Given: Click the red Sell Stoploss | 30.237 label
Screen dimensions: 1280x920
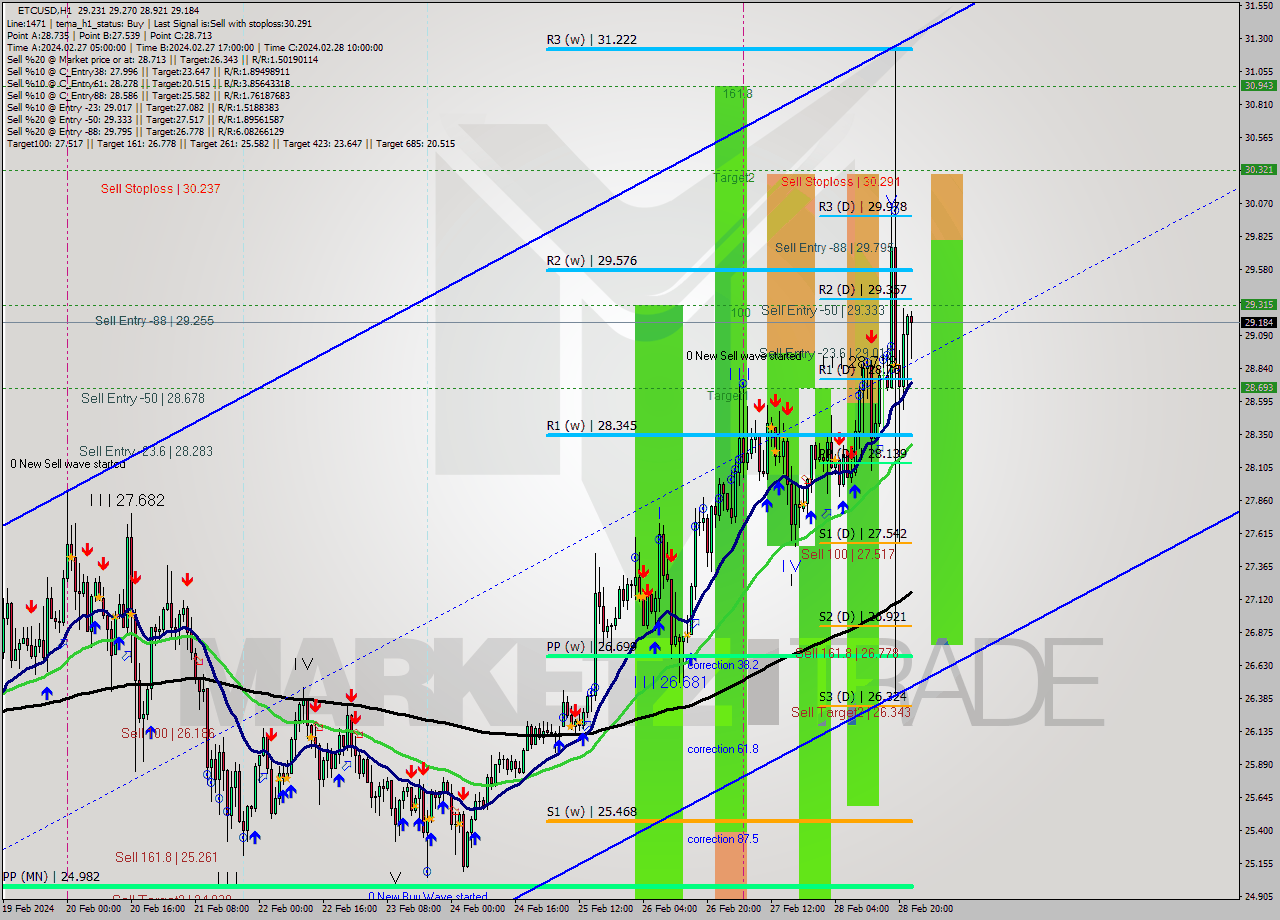Looking at the screenshot, I should pyautogui.click(x=160, y=189).
